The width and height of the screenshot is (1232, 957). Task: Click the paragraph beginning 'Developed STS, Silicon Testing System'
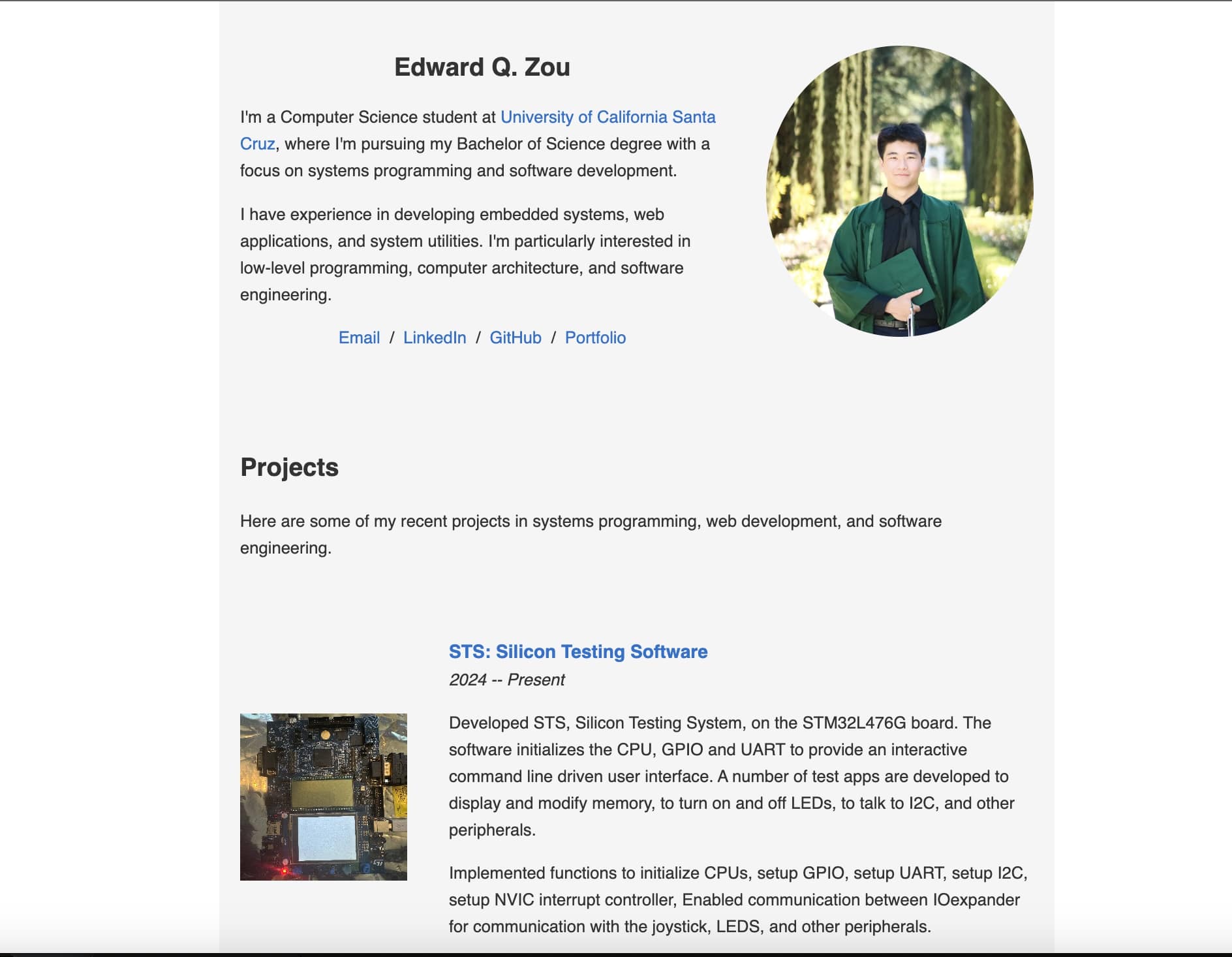(731, 776)
